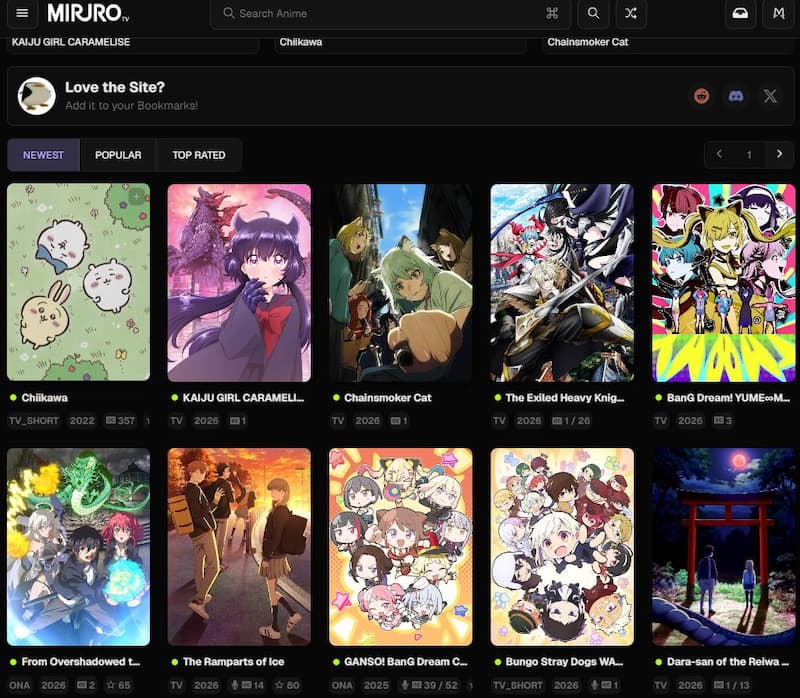Click the ONA tag under From Overshadowed
The width and height of the screenshot is (800, 698).
(x=19, y=685)
